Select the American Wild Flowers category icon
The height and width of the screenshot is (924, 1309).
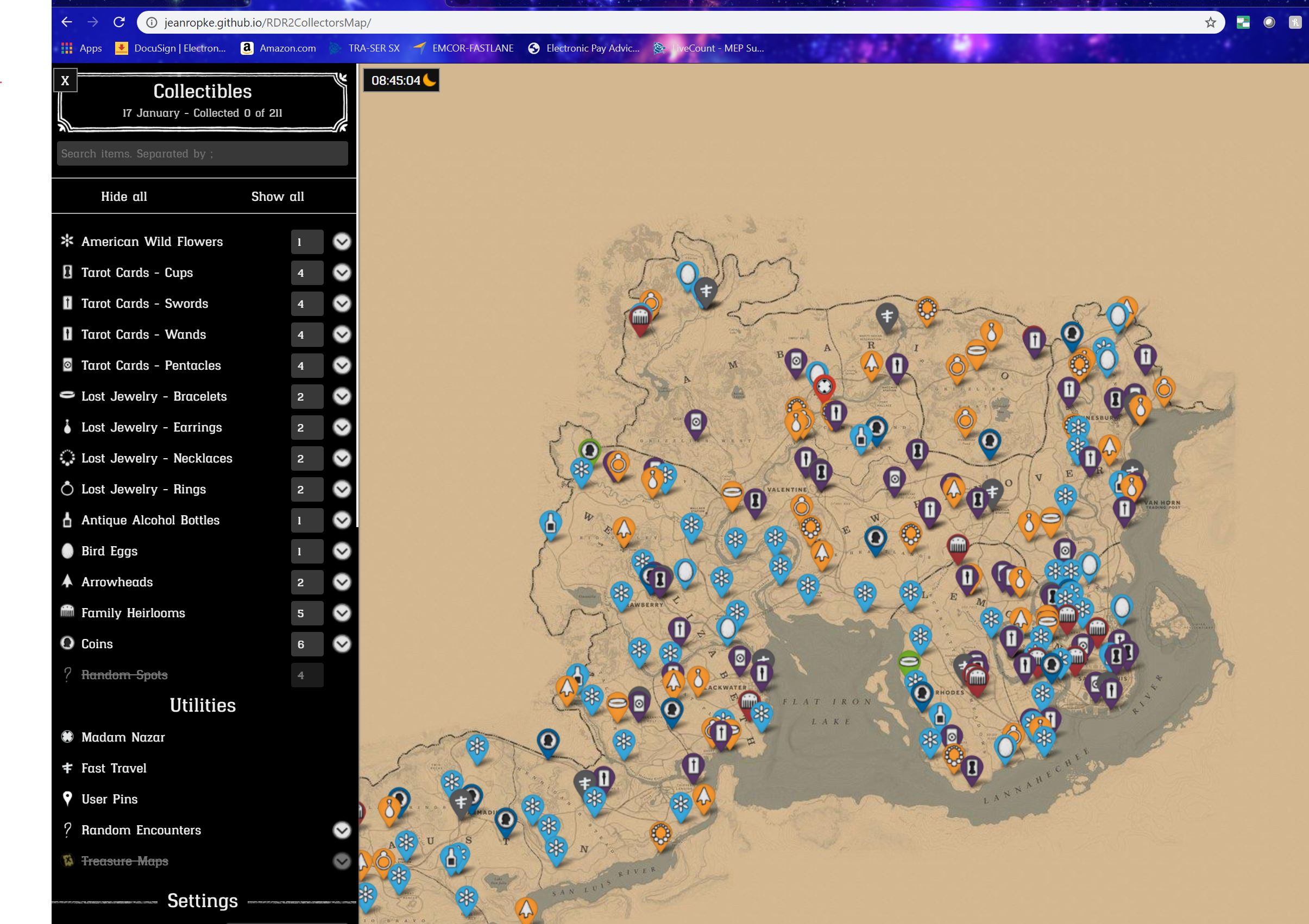68,241
